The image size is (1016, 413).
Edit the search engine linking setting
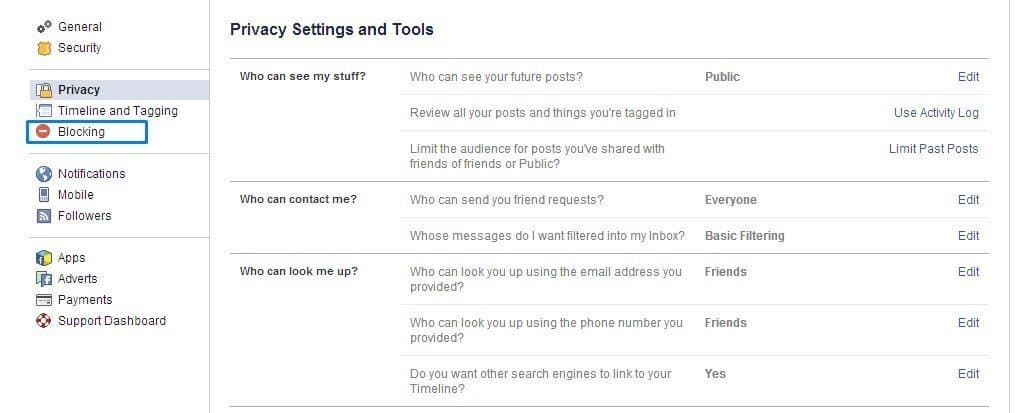[968, 374]
